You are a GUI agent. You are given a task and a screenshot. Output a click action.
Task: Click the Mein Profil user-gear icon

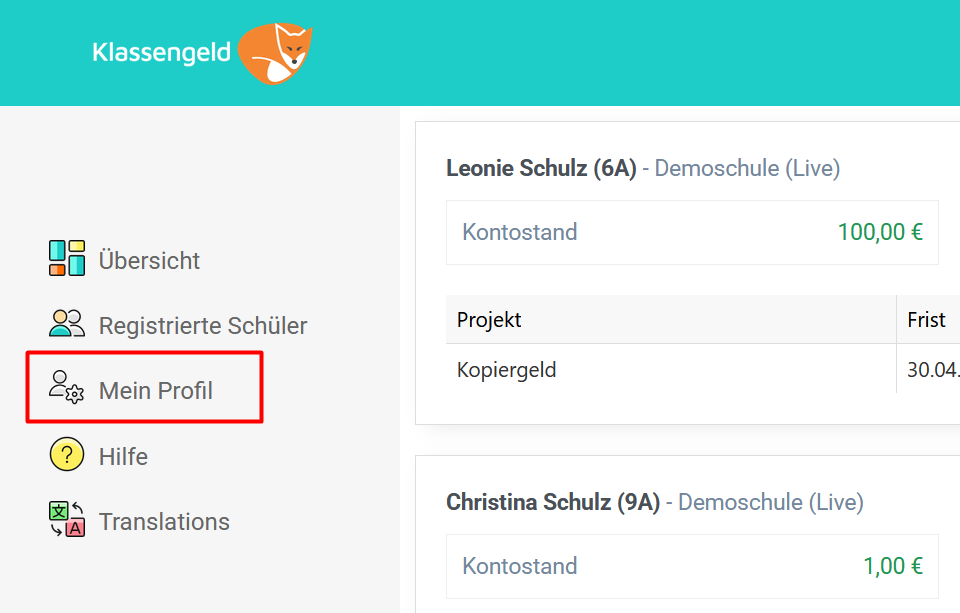point(67,387)
